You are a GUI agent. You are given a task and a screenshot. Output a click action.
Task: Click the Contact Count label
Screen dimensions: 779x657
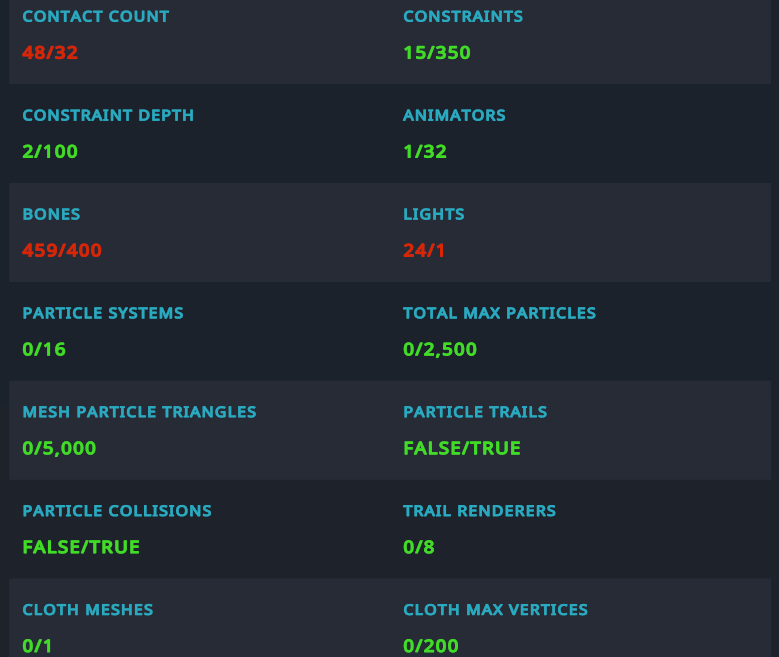[x=95, y=16]
